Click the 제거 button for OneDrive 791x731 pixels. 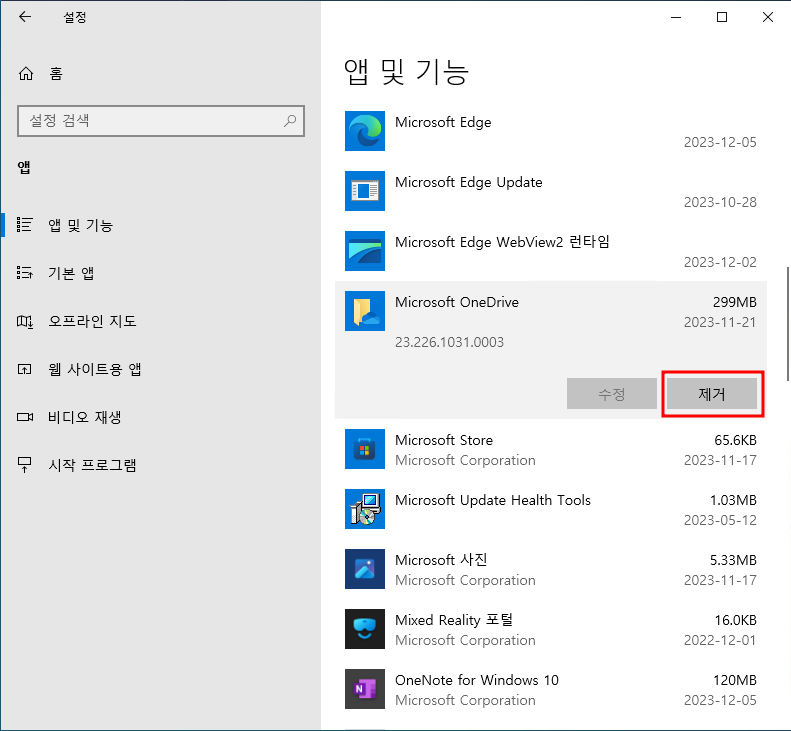tap(712, 394)
